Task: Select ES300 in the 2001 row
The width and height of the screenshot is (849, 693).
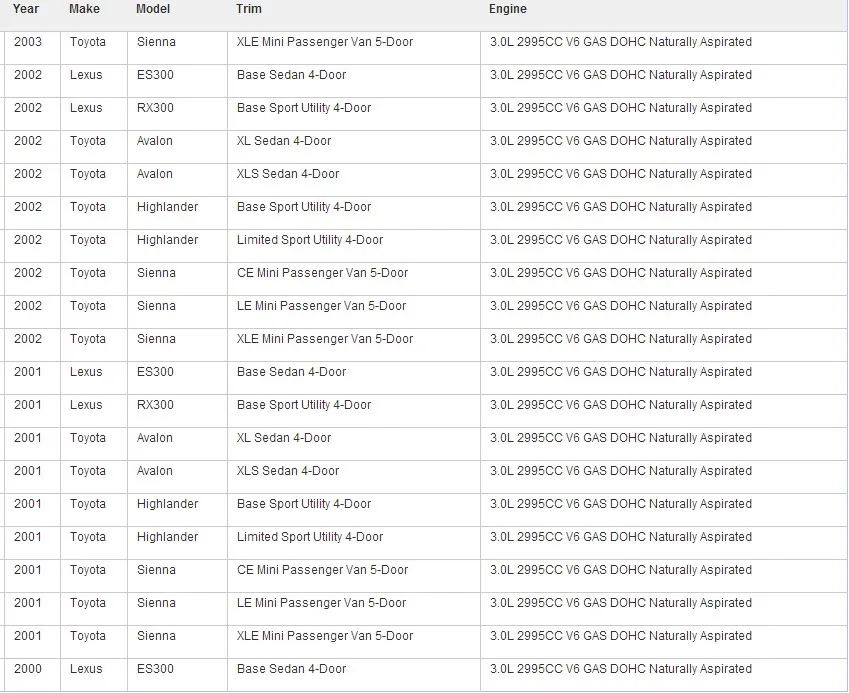Action: (x=155, y=372)
